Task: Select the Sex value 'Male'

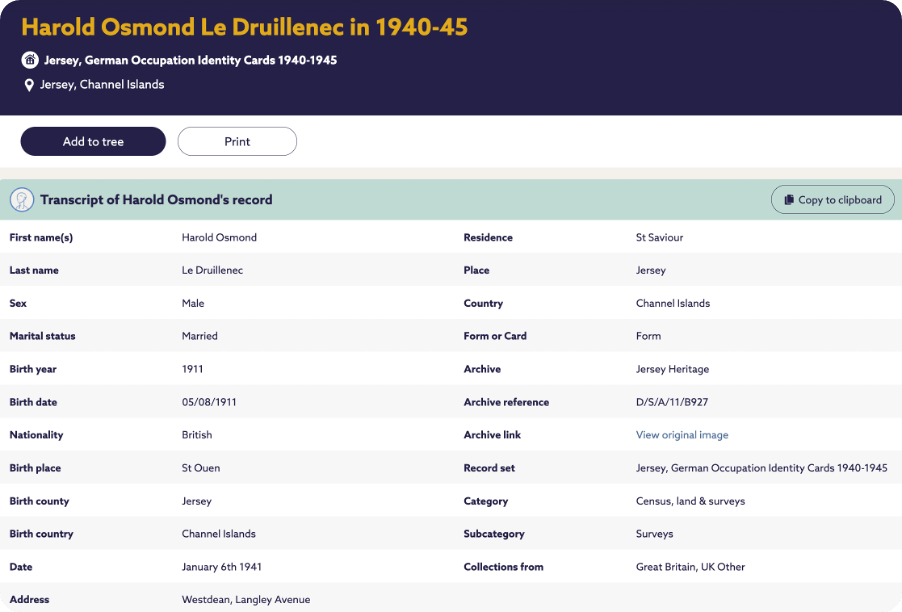Action: 193,303
